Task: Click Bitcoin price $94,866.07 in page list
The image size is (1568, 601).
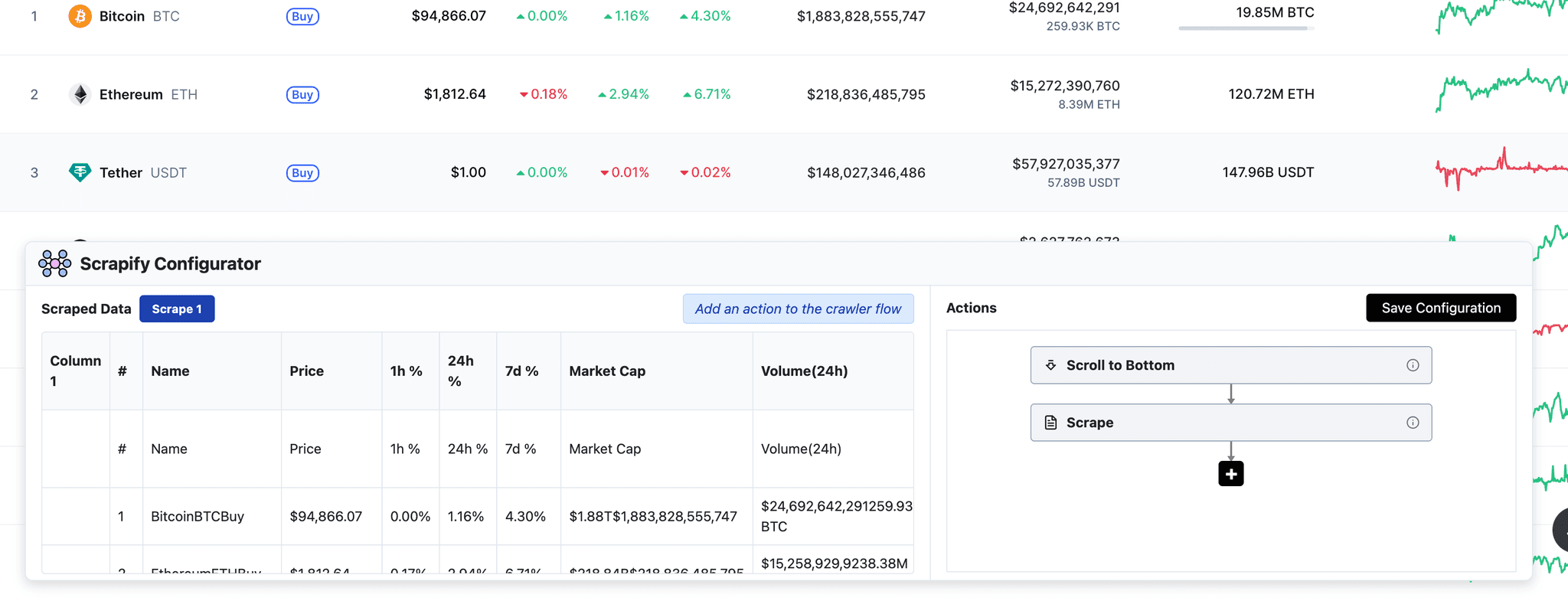Action: click(449, 16)
